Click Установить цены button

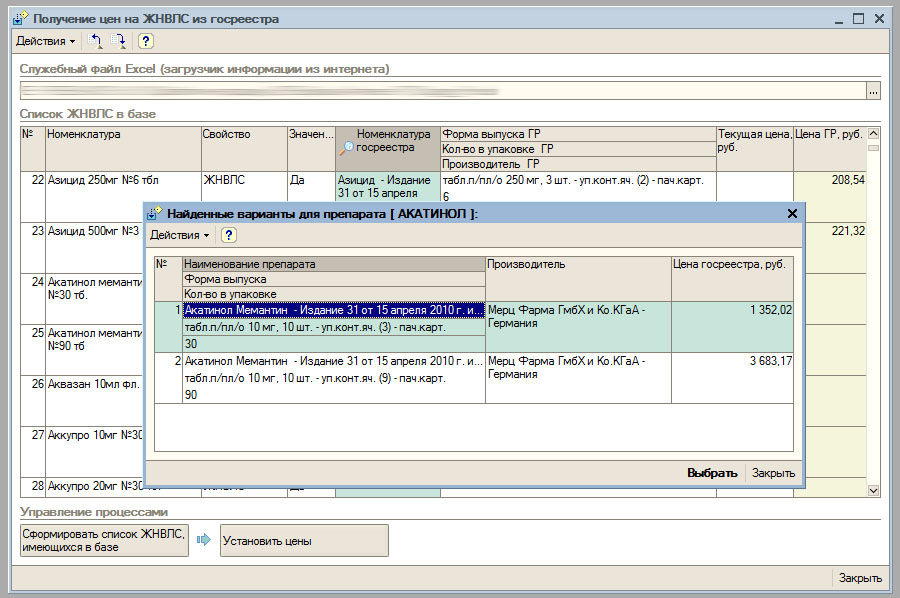(x=304, y=541)
